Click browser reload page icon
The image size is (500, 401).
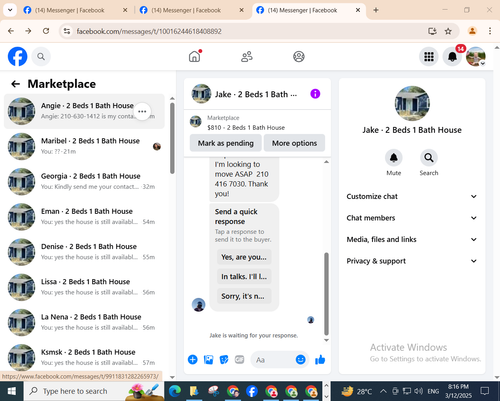pyautogui.click(x=46, y=31)
